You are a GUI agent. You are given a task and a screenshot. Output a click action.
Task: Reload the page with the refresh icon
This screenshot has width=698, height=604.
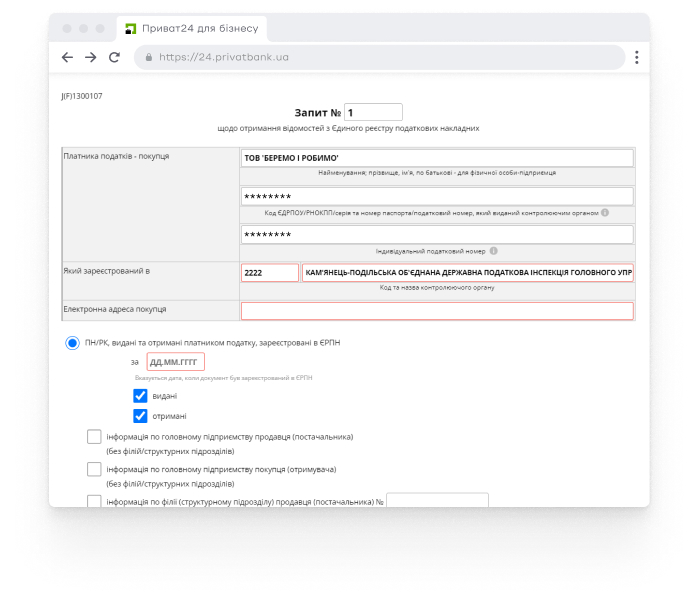click(114, 58)
